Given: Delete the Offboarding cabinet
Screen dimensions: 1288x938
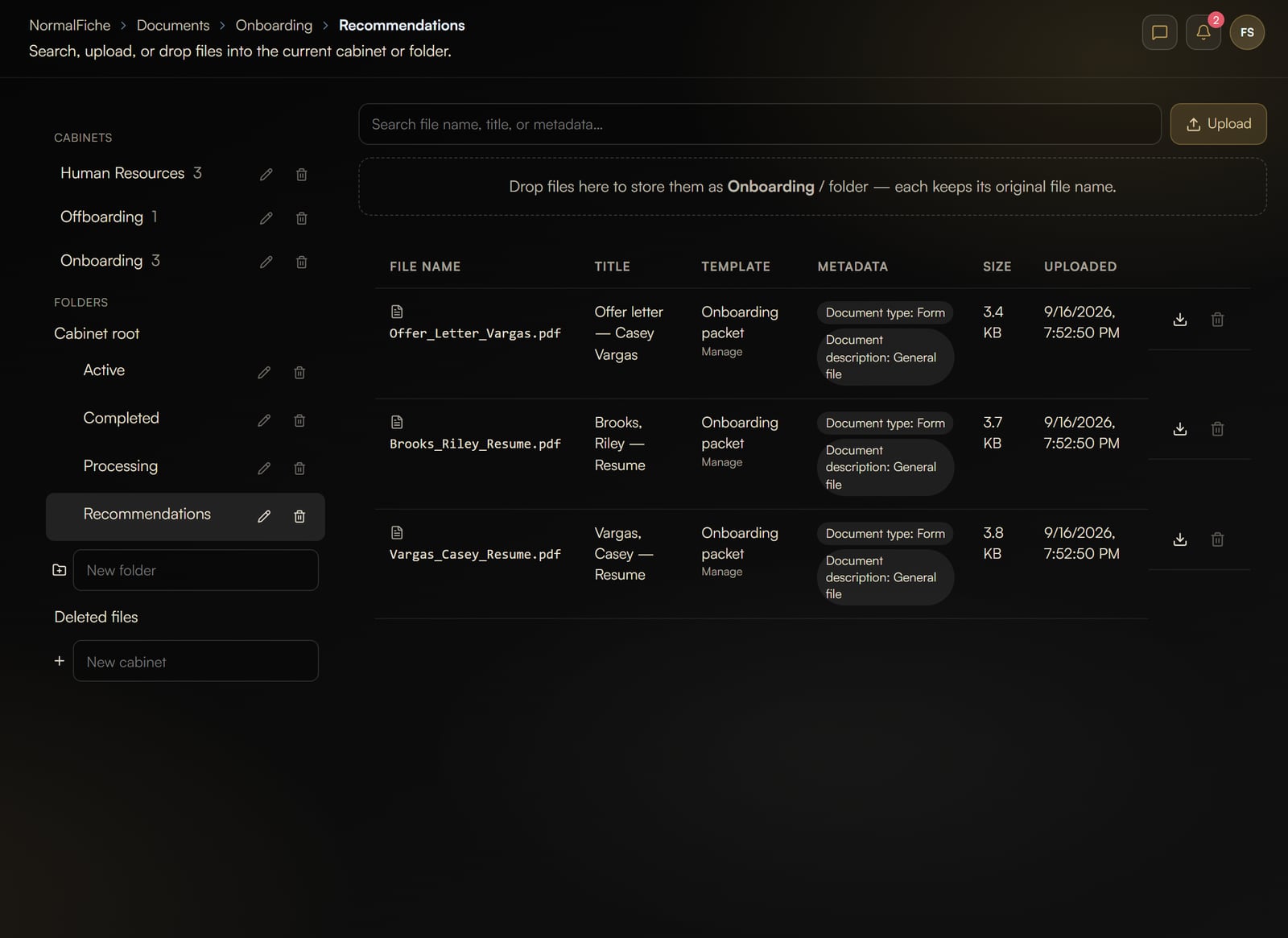Looking at the screenshot, I should [301, 218].
